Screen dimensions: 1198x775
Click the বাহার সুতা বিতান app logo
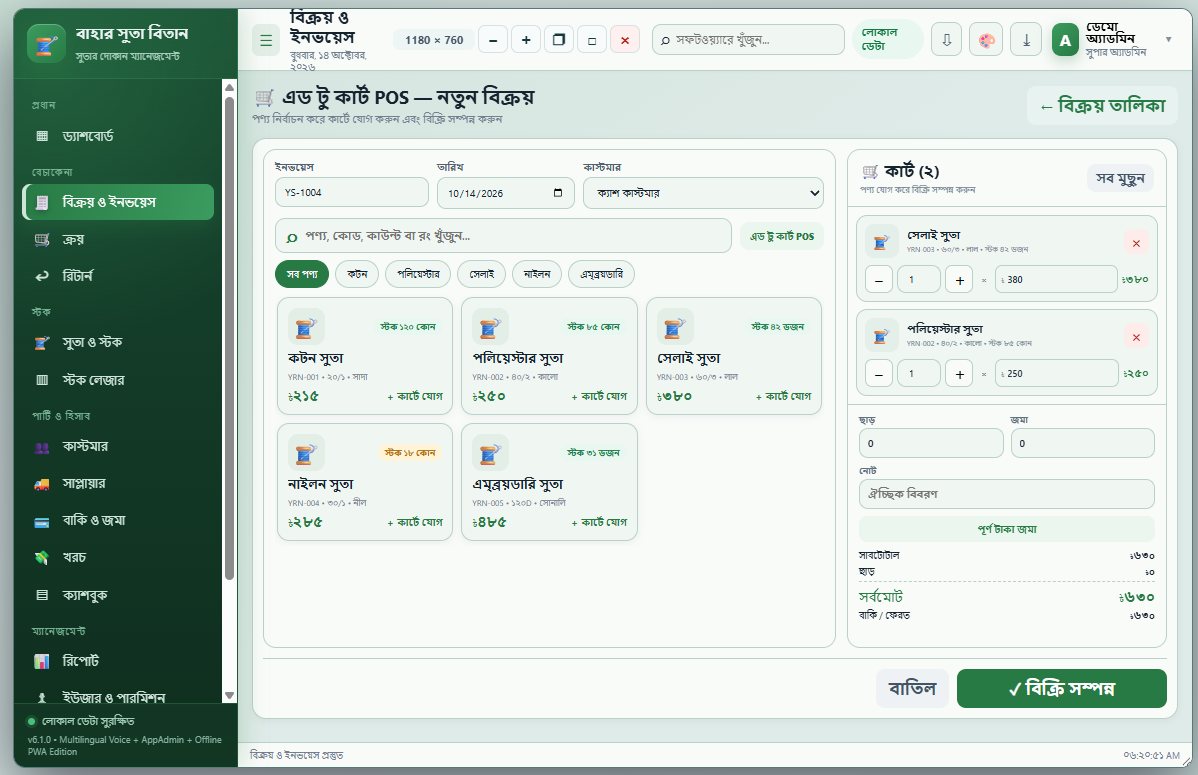[x=46, y=44]
